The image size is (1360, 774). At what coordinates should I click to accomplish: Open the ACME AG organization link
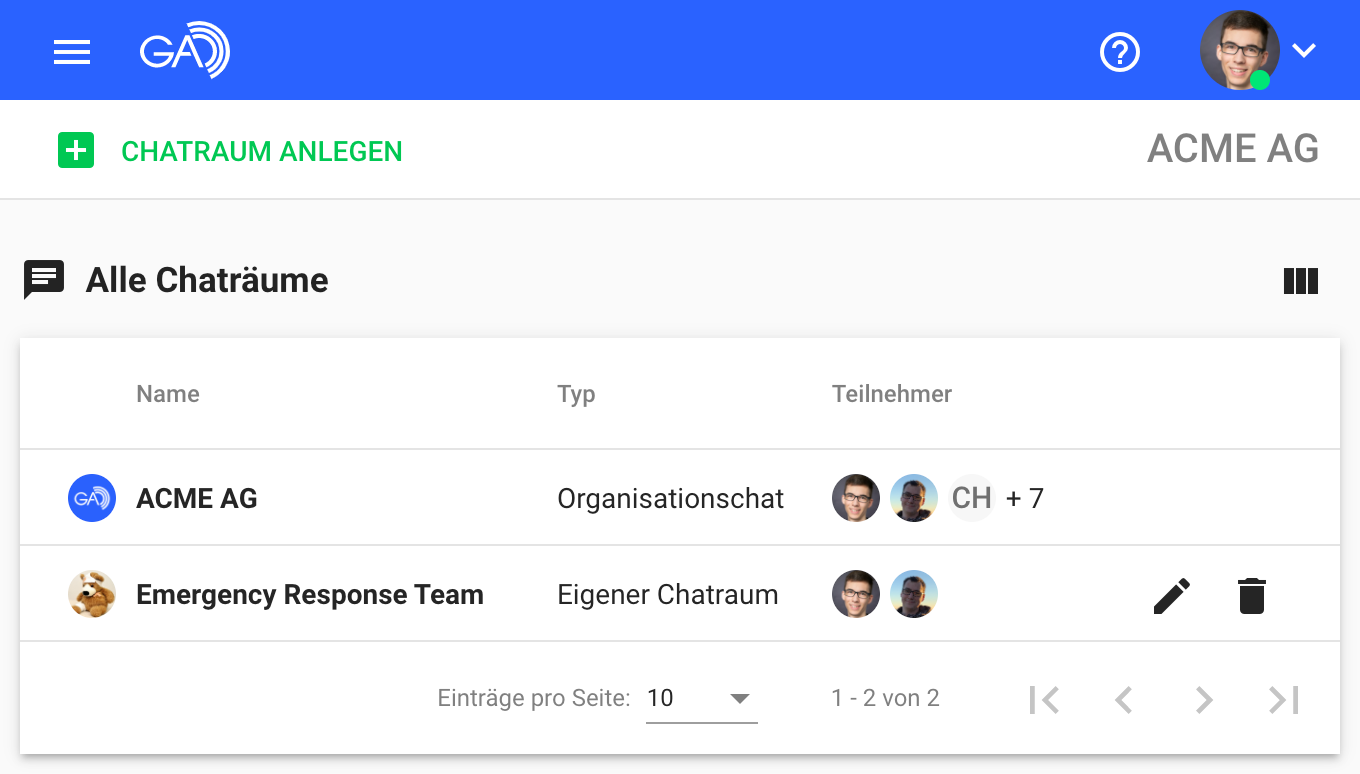[1233, 148]
